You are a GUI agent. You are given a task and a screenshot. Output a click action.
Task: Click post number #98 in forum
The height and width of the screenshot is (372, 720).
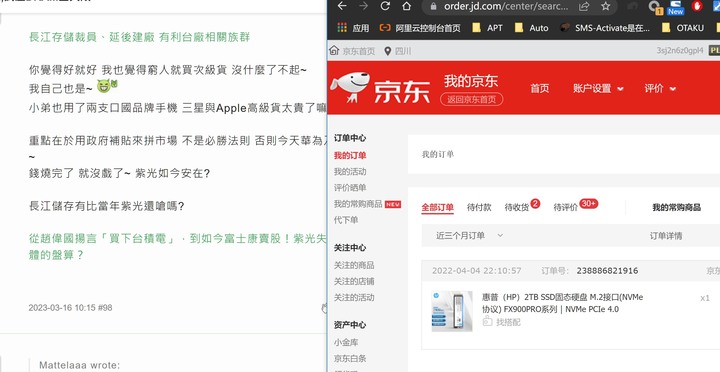pyautogui.click(x=105, y=308)
